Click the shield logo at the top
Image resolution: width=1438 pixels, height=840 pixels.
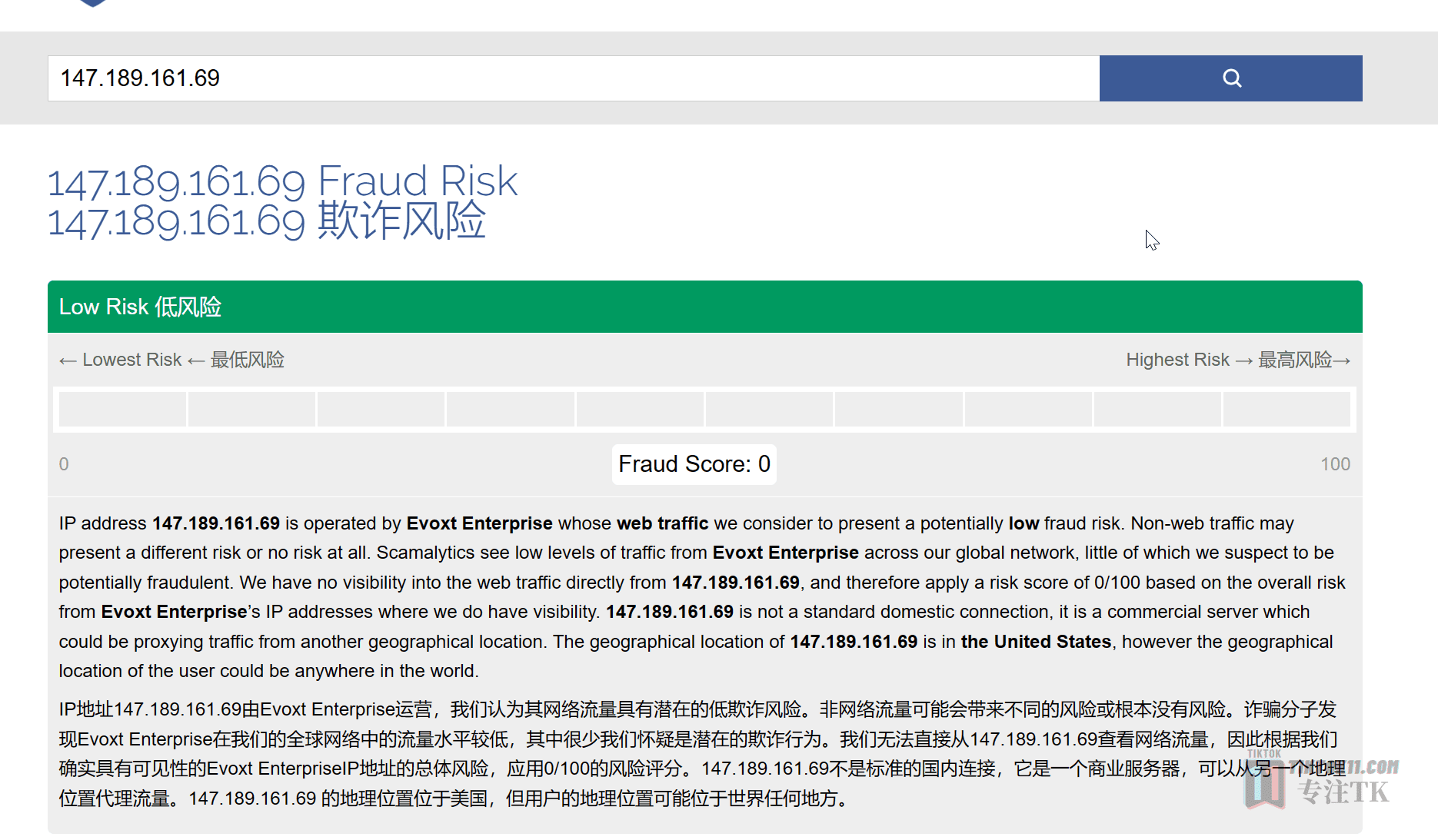[93, 3]
